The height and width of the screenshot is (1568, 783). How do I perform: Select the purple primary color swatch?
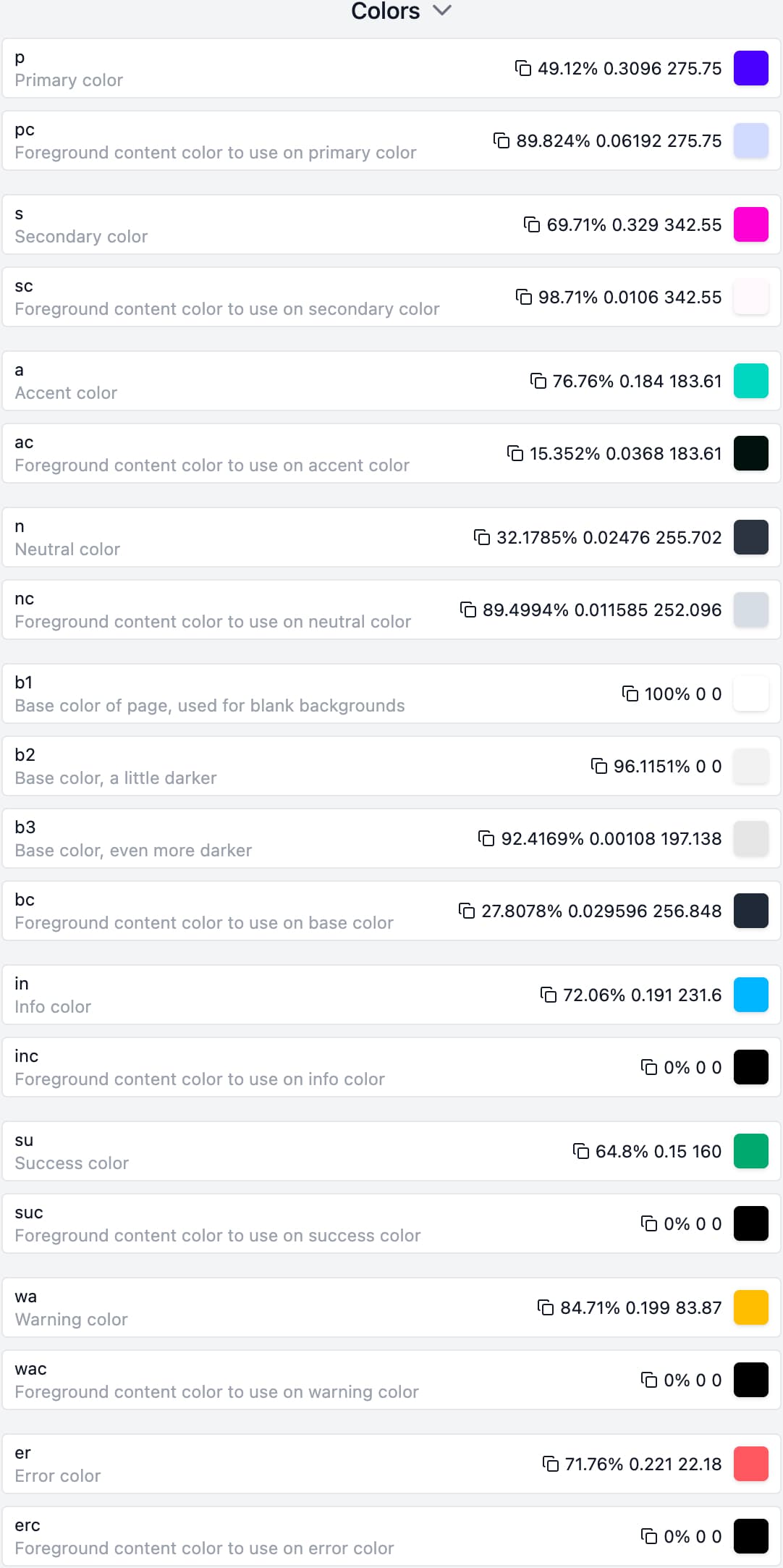click(x=751, y=68)
